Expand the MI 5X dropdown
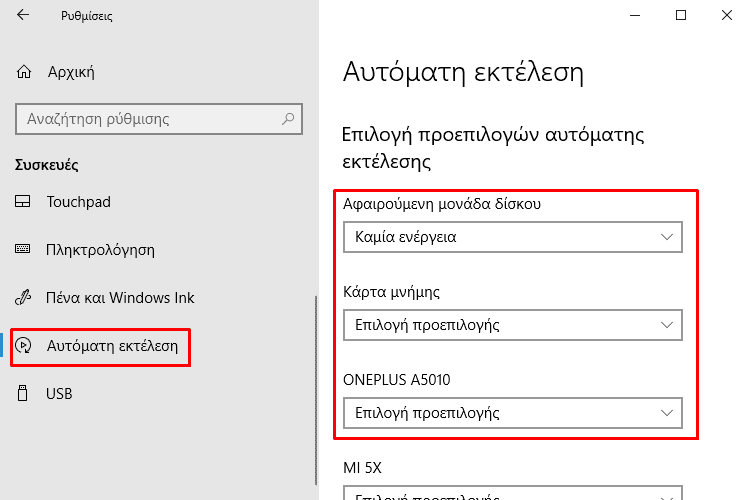Image resolution: width=750 pixels, height=500 pixels. (x=512, y=494)
